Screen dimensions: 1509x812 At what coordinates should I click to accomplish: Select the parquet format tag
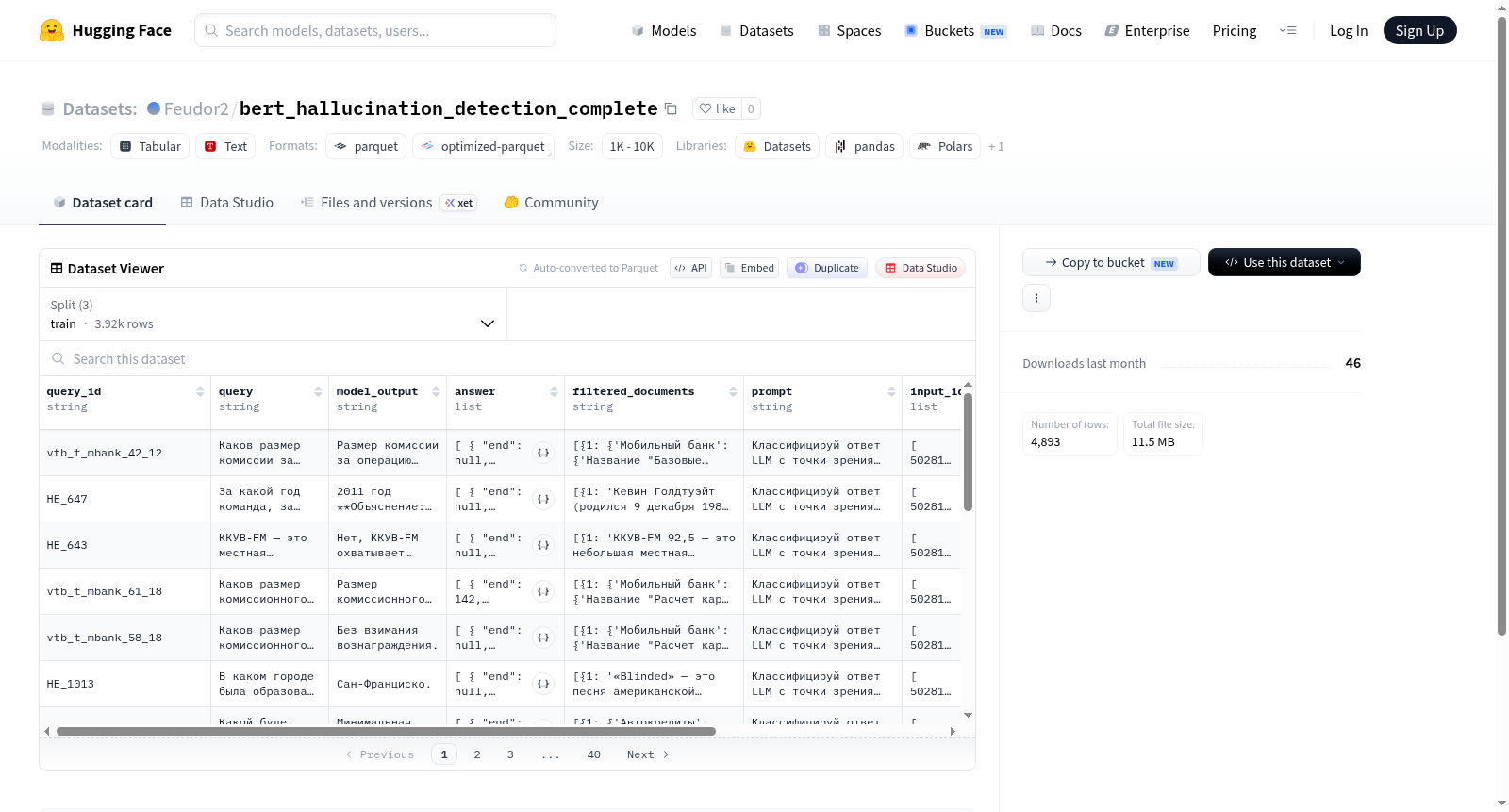366,146
